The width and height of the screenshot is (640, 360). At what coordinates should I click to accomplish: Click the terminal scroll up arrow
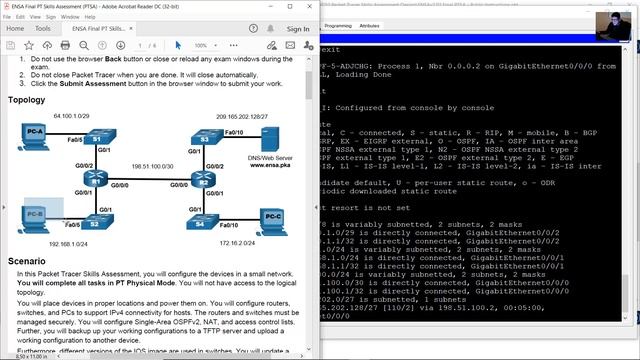click(x=625, y=50)
